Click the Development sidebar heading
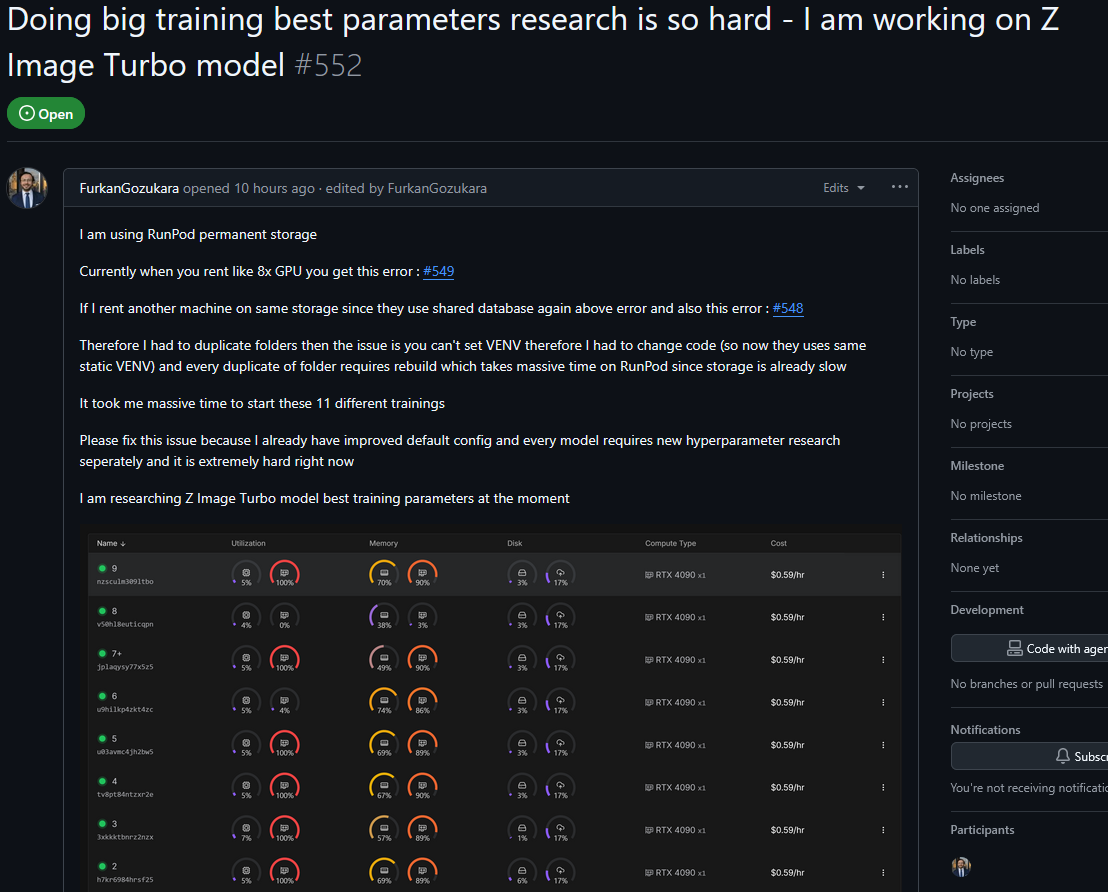Image resolution: width=1108 pixels, height=892 pixels. click(986, 611)
